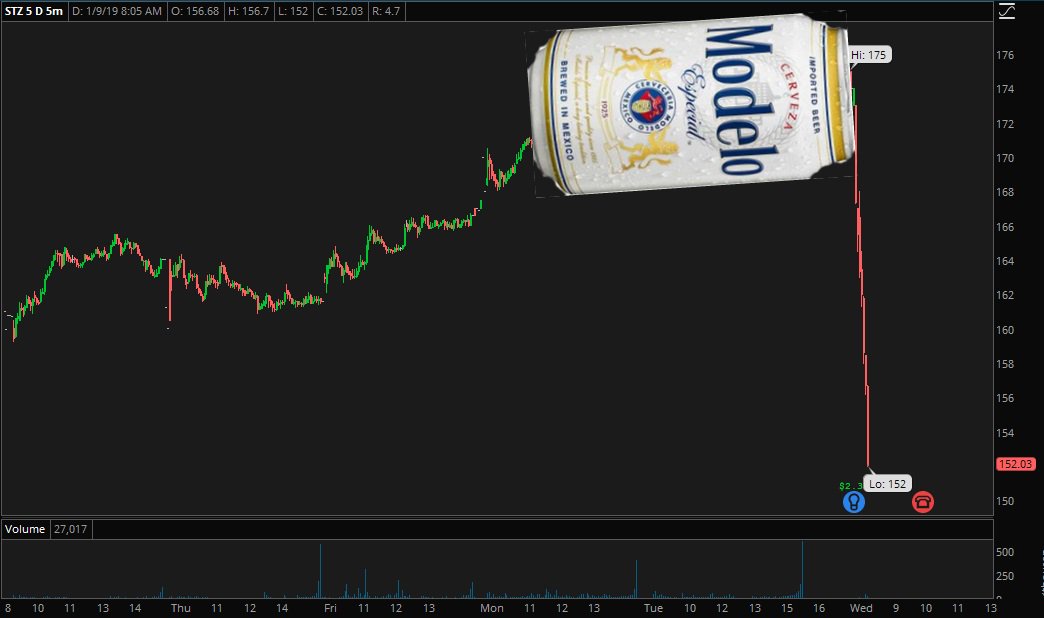Click the 156 price axis label
Image resolution: width=1044 pixels, height=618 pixels.
point(1005,398)
